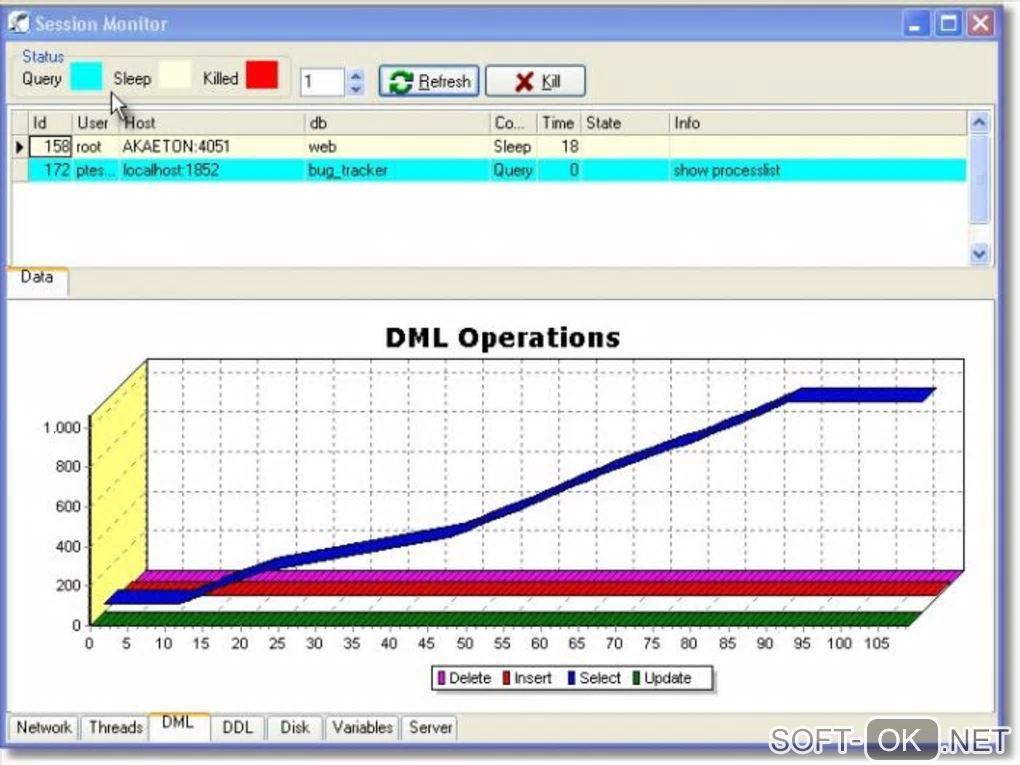
Task: Open the Data tab
Action: pos(36,278)
